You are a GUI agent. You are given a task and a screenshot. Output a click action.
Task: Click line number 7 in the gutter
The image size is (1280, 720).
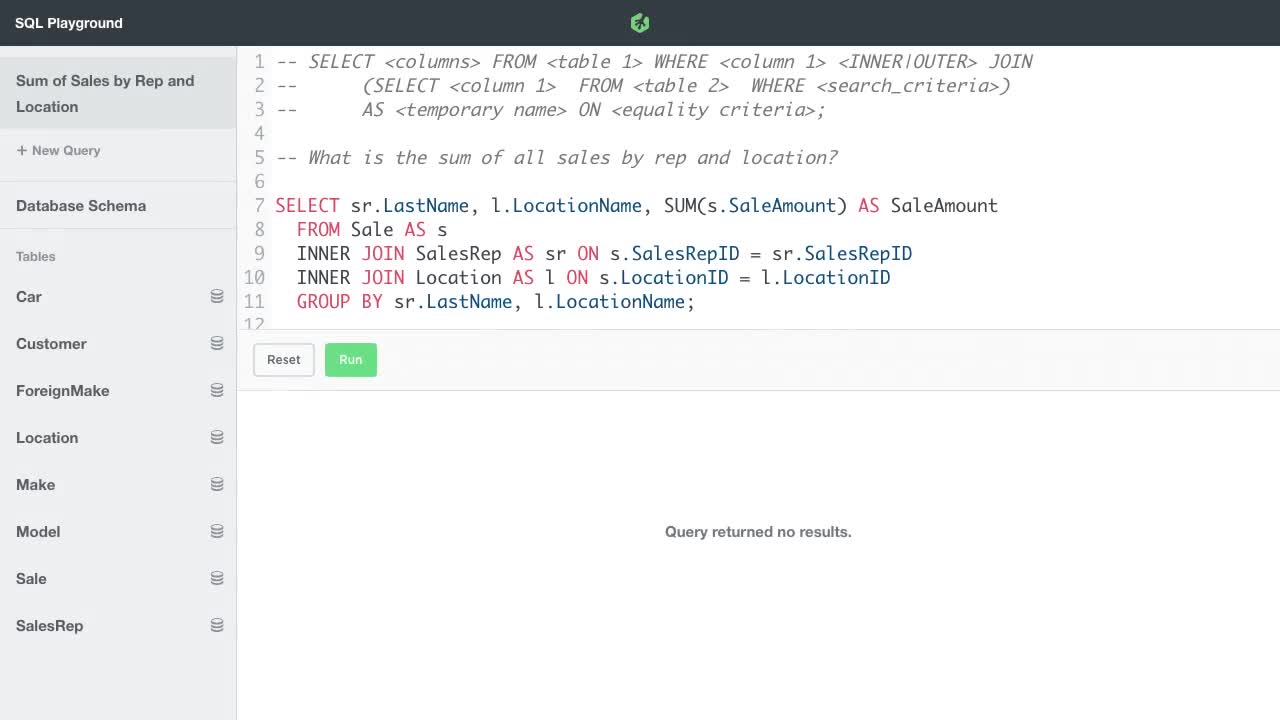(x=260, y=205)
